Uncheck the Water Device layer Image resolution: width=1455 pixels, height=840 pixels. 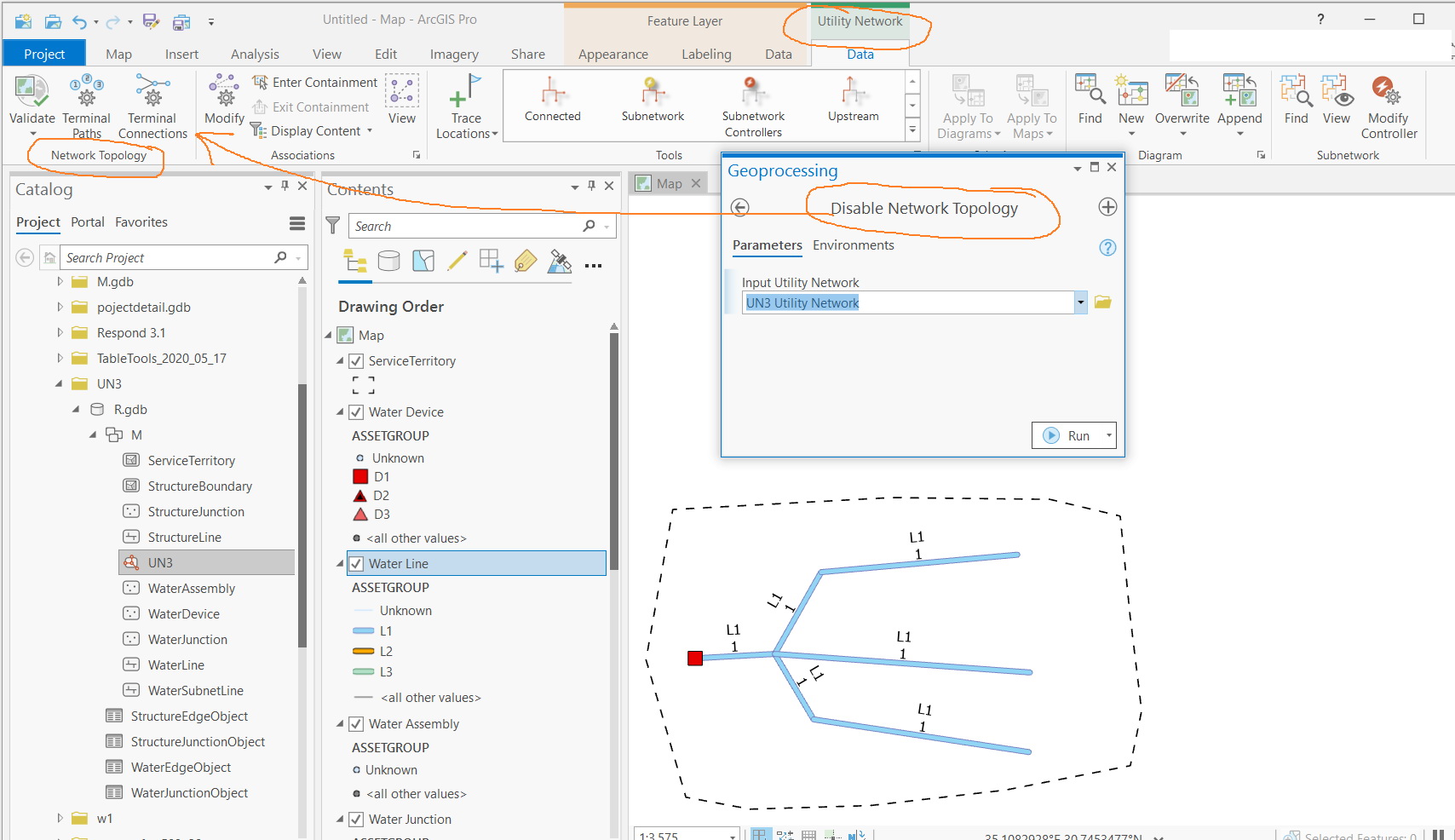click(x=356, y=412)
